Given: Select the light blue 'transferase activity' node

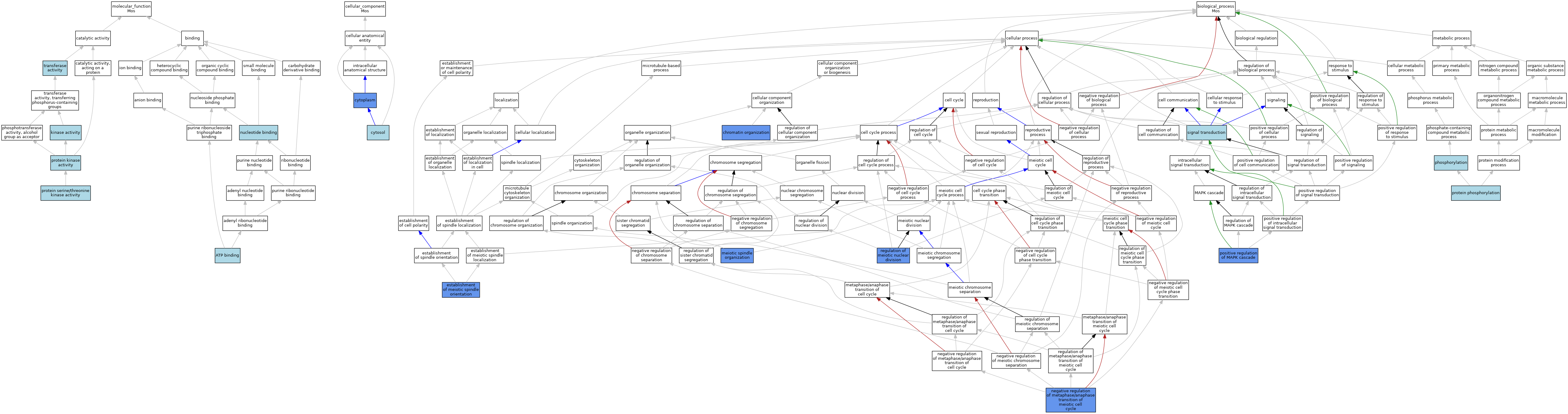Looking at the screenshot, I should tap(55, 68).
